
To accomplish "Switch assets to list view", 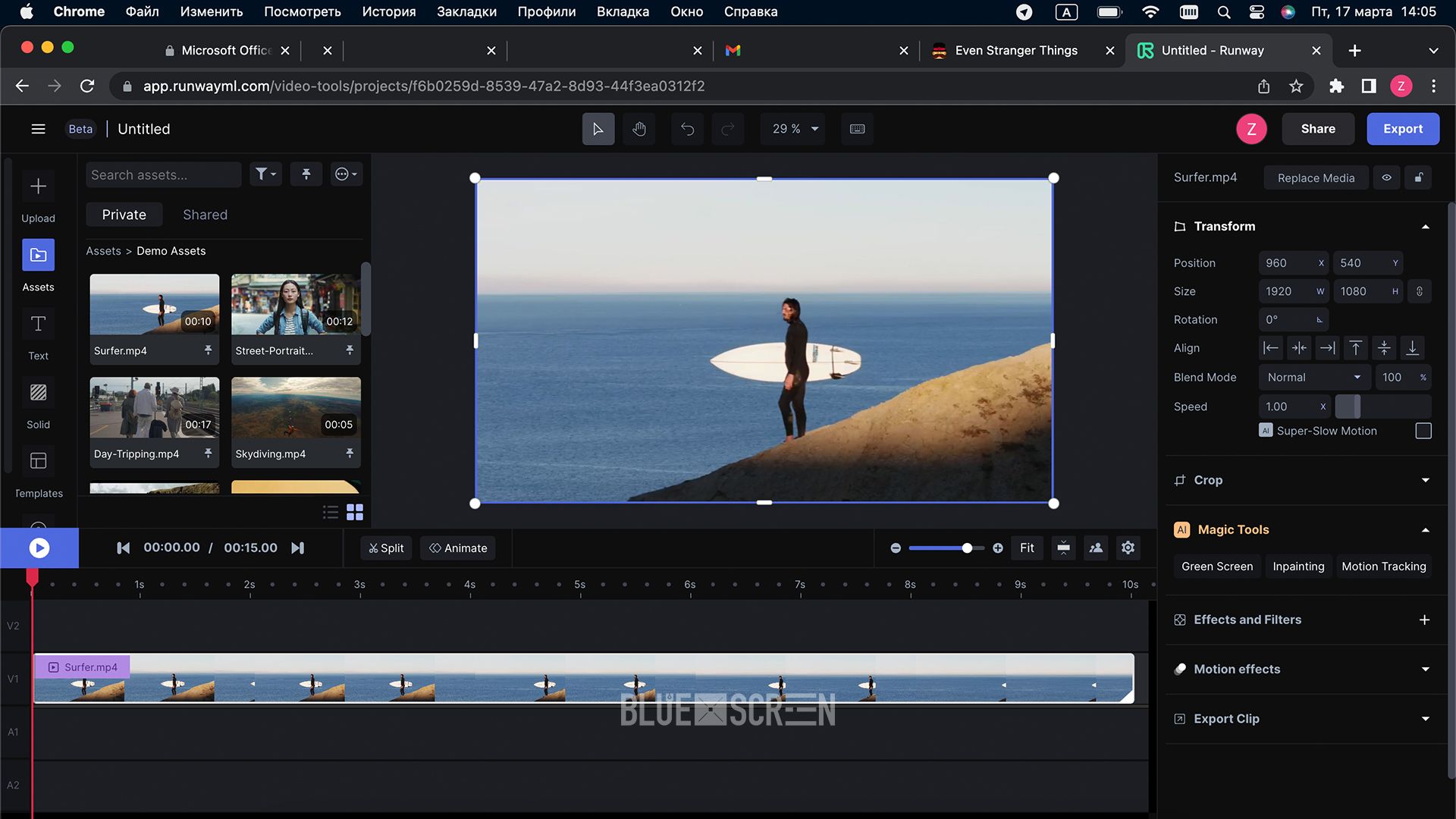I will [x=331, y=513].
